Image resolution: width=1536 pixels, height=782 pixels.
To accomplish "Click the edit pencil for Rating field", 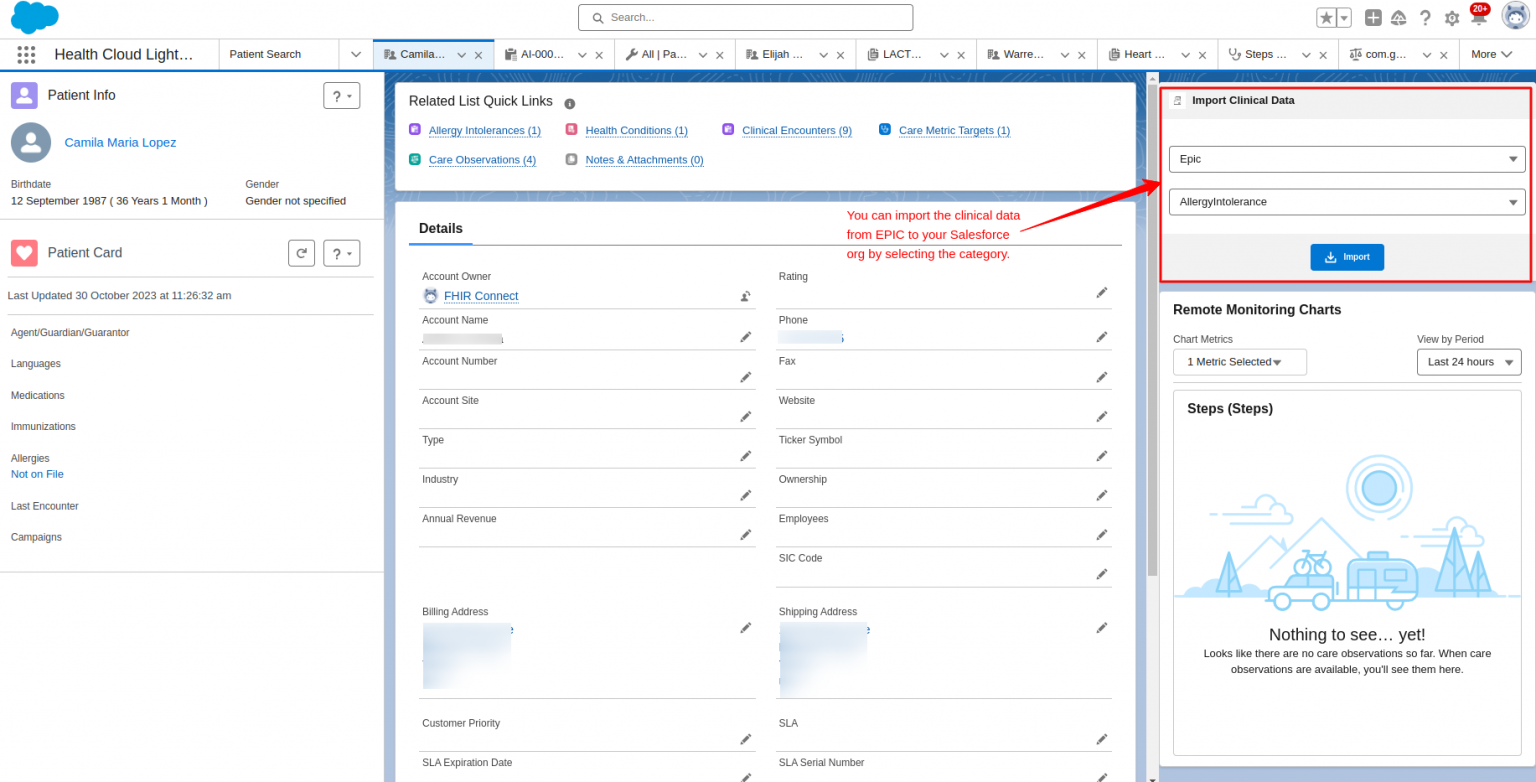I will pos(1102,292).
